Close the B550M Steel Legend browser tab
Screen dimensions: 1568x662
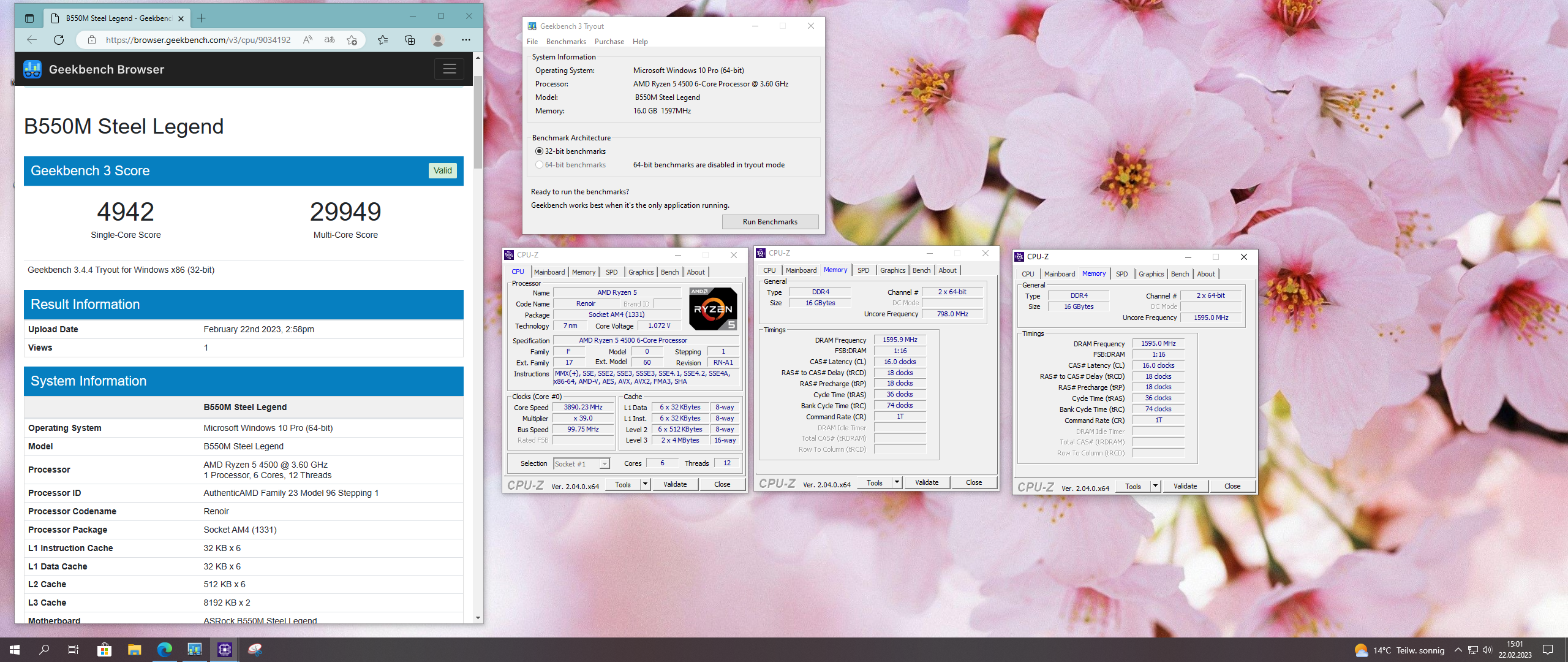click(181, 18)
